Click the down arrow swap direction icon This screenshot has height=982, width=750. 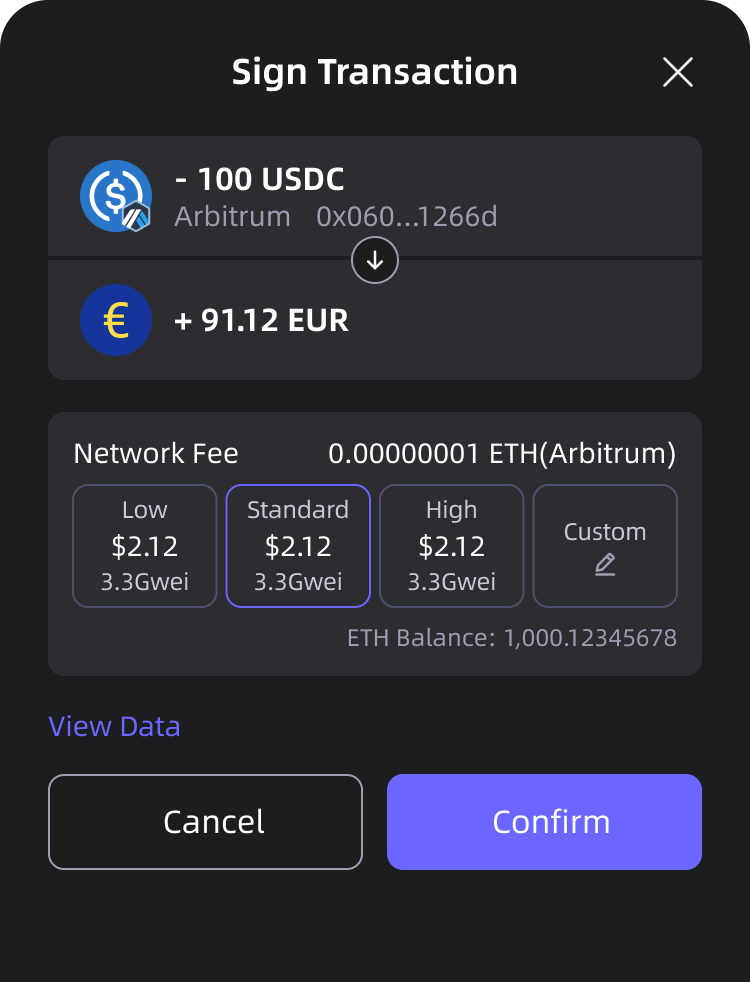375,261
